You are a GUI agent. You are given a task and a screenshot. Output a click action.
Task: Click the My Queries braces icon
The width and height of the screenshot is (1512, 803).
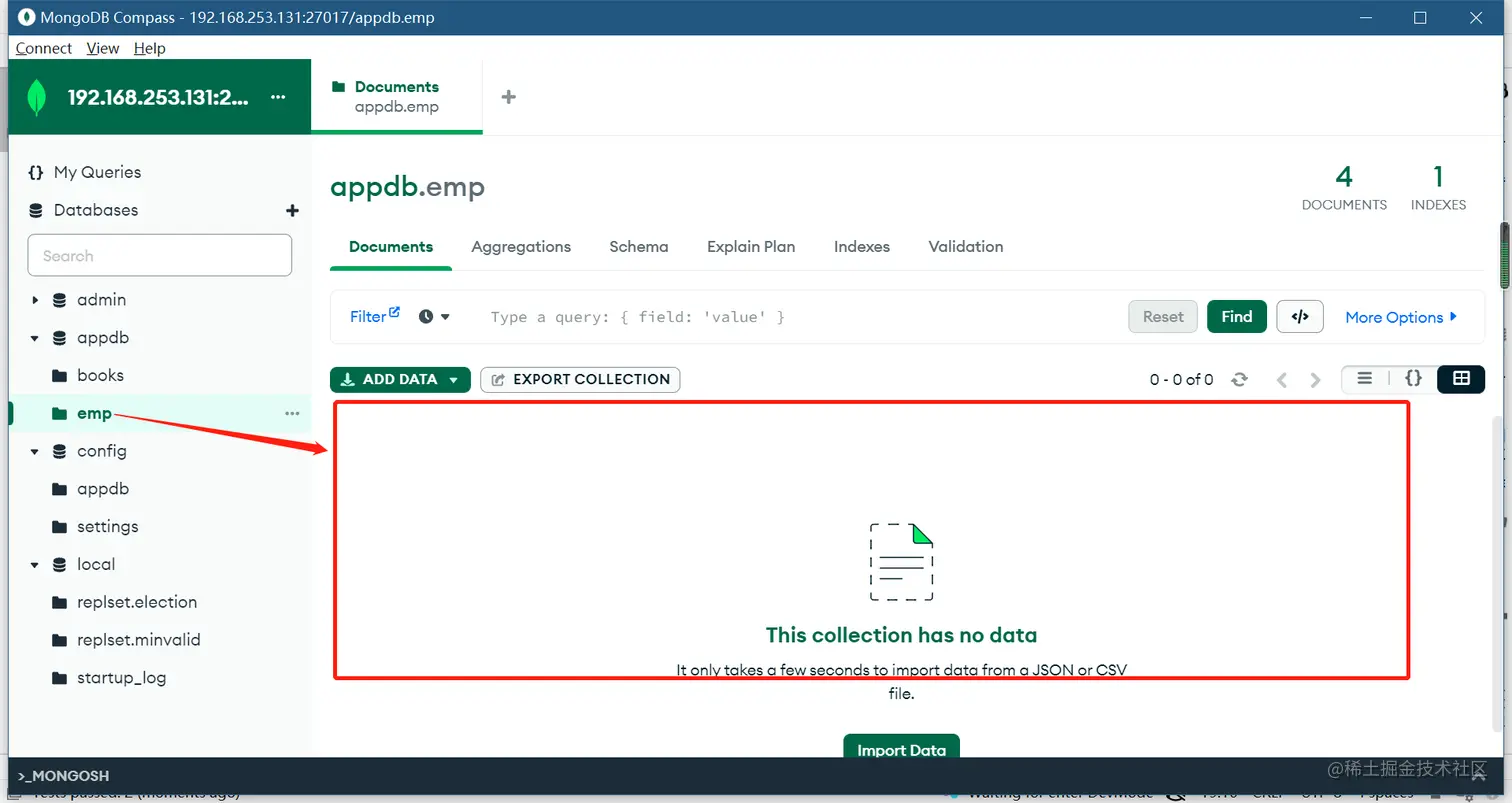[36, 172]
